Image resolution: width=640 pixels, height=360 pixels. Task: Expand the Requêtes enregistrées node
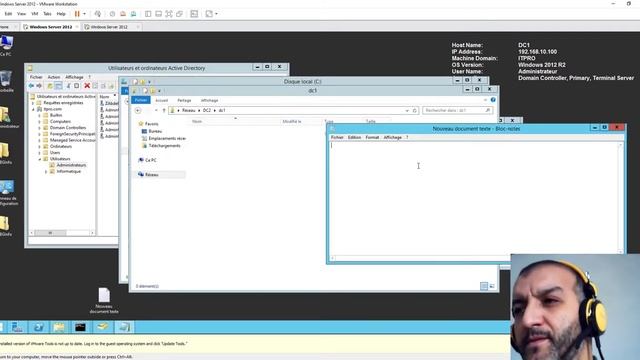33,103
